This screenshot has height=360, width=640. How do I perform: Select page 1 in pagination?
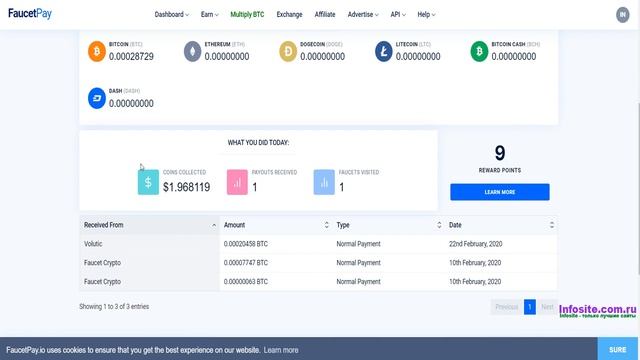click(x=530, y=307)
